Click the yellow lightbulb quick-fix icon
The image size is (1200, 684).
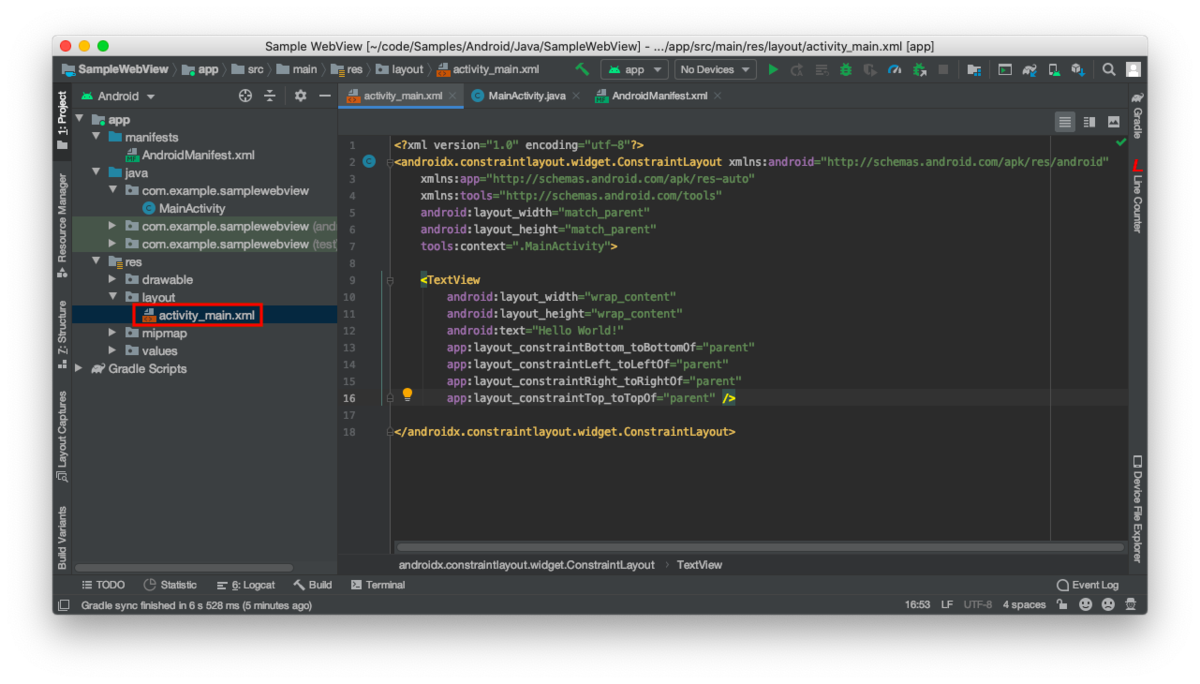(407, 396)
